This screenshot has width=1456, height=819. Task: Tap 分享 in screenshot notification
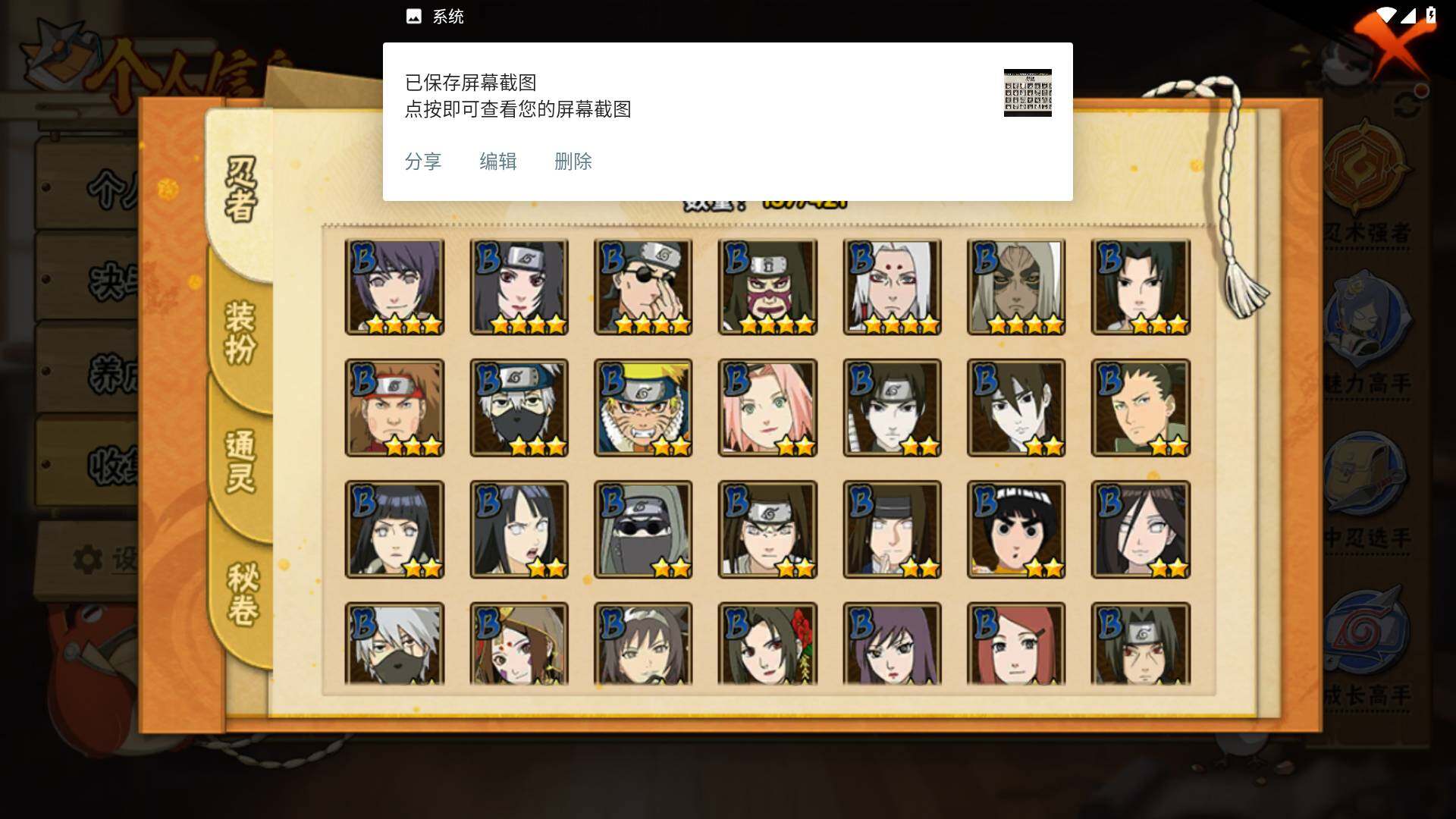pos(423,162)
